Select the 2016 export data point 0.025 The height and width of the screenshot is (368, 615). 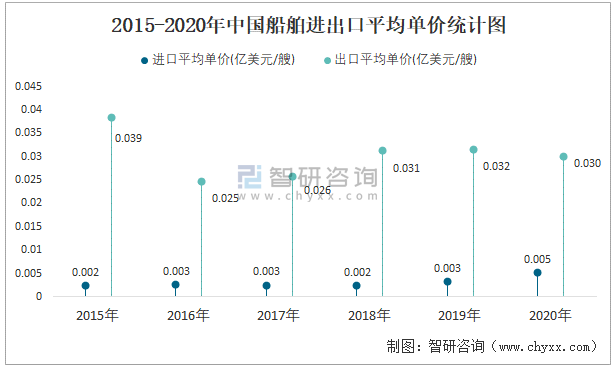[x=202, y=182]
